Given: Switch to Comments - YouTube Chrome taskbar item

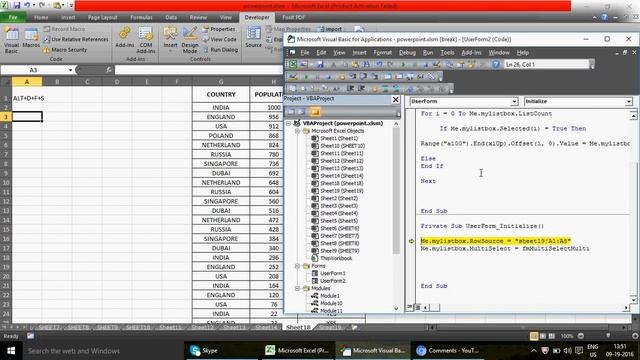Looking at the screenshot, I should (447, 351).
